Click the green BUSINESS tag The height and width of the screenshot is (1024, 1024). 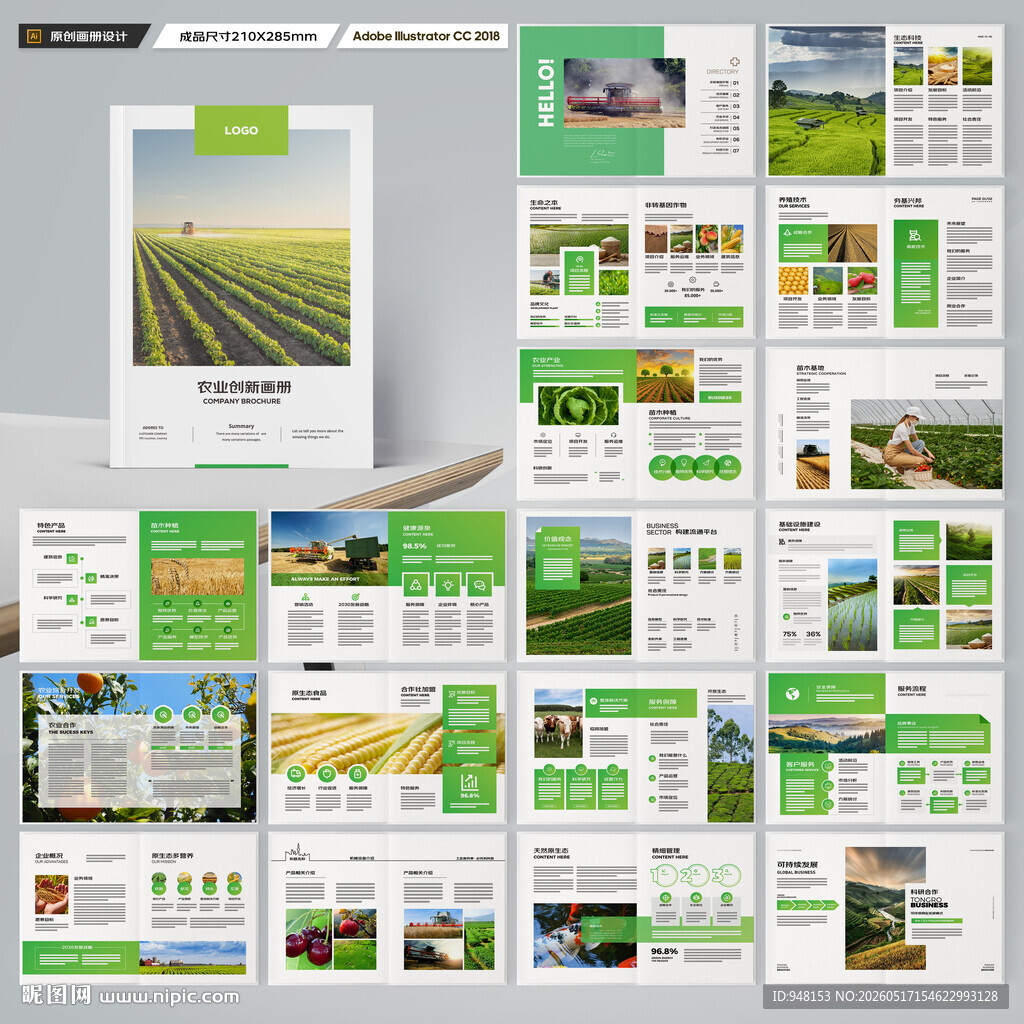coord(720,397)
